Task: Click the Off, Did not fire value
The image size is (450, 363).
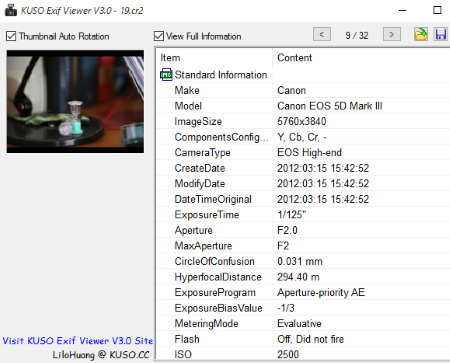Action: [310, 339]
